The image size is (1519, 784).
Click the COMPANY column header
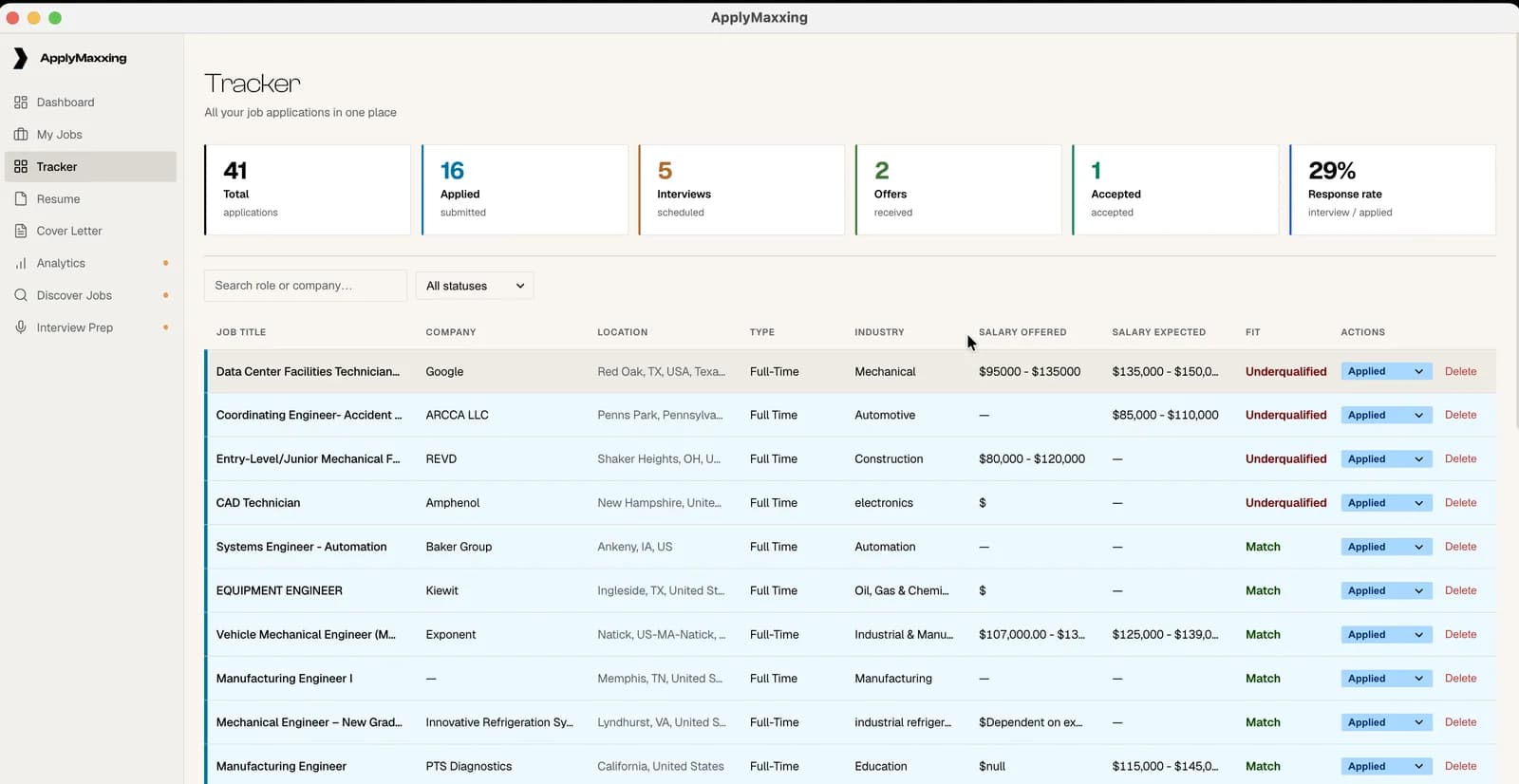451,332
